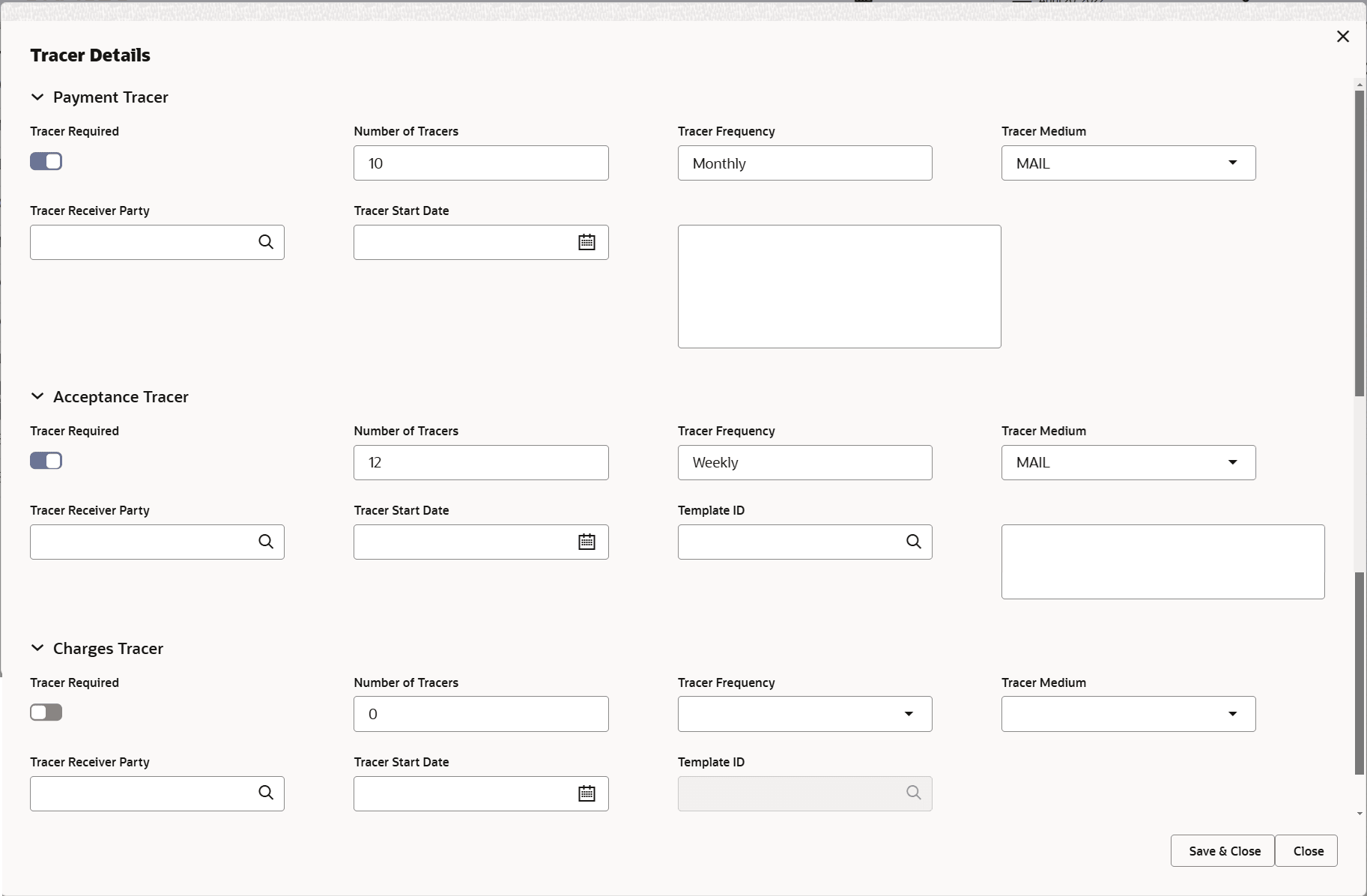1367x896 pixels.
Task: Toggle Payment Tracer Required switch
Action: coord(46,162)
